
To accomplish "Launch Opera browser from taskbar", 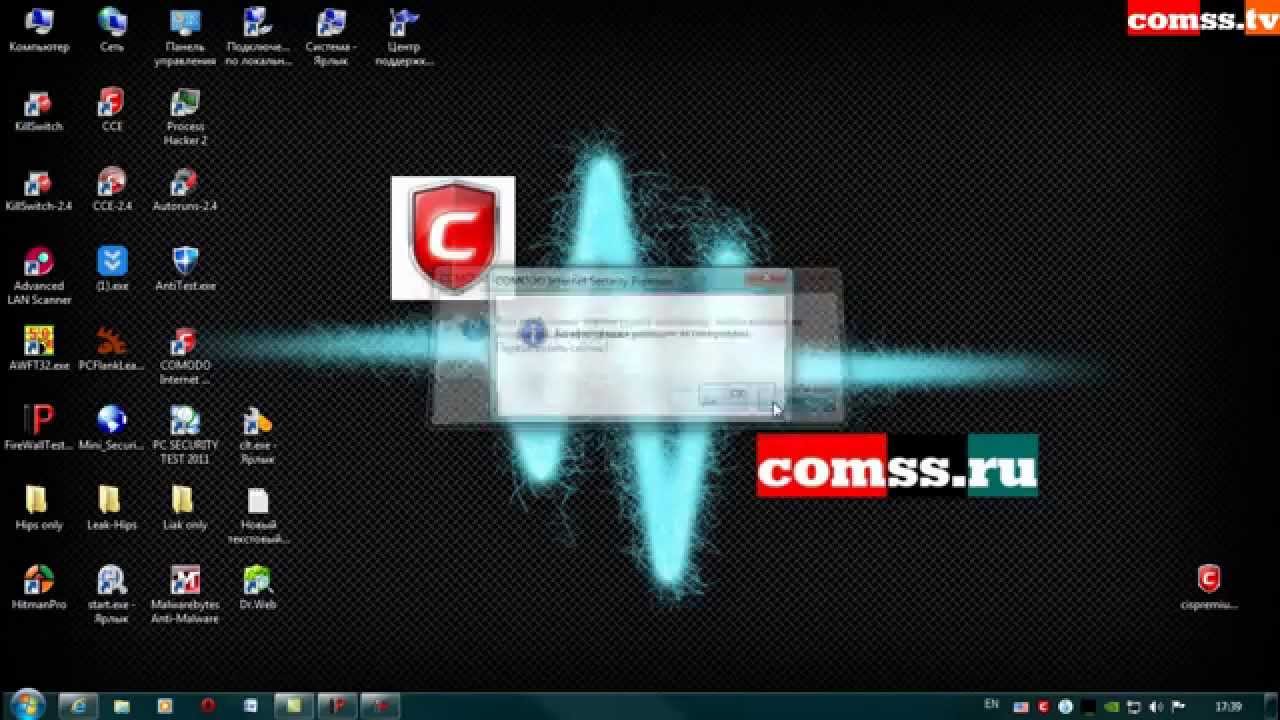I will pos(208,705).
